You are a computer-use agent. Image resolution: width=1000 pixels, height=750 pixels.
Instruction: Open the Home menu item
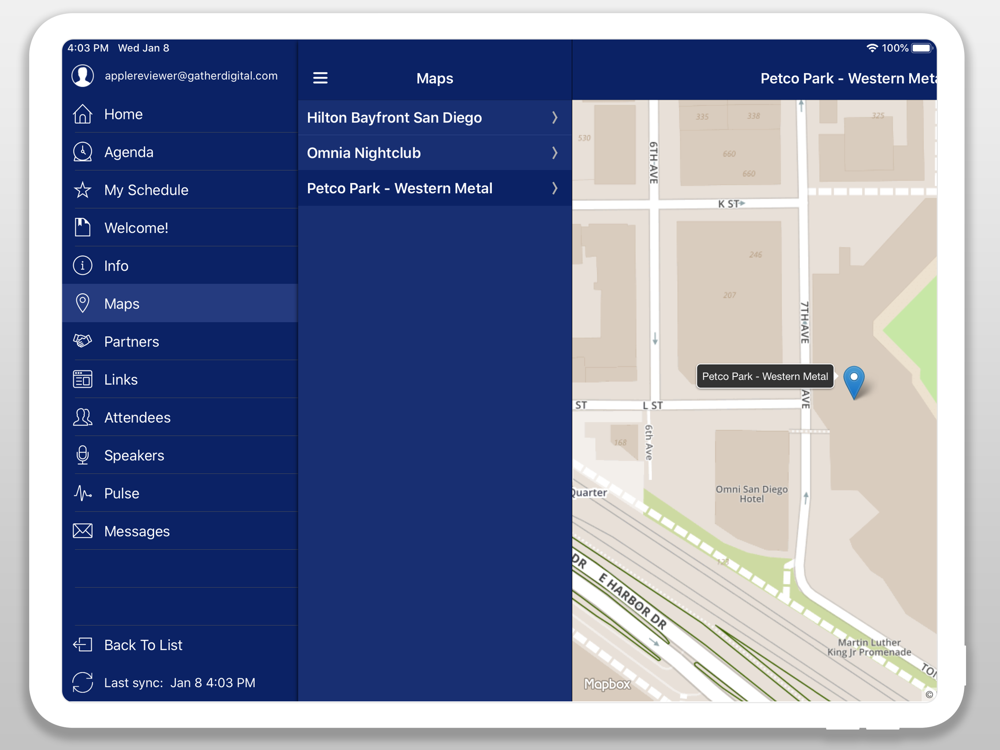point(180,114)
